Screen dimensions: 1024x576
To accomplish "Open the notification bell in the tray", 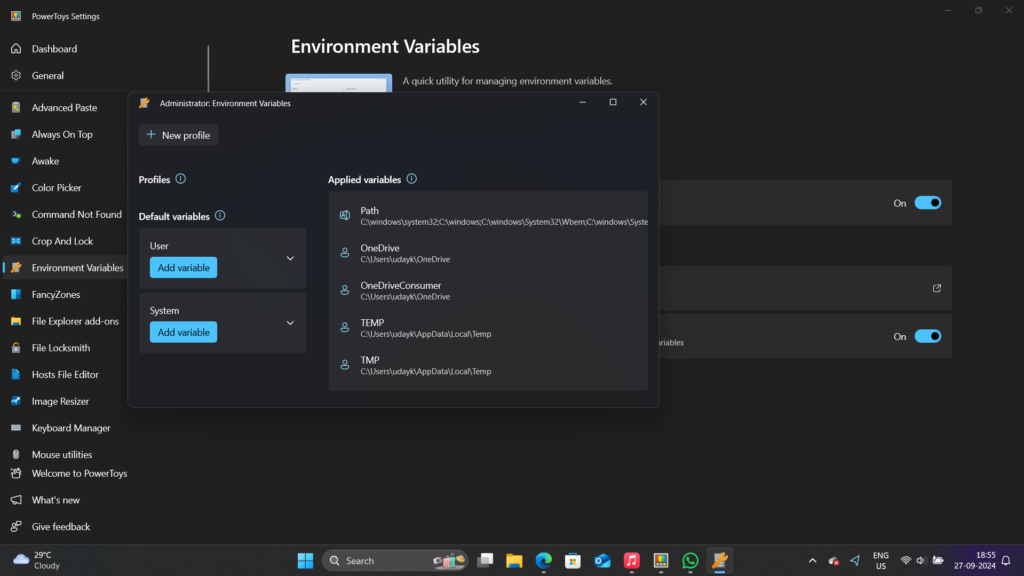I will [x=1006, y=560].
